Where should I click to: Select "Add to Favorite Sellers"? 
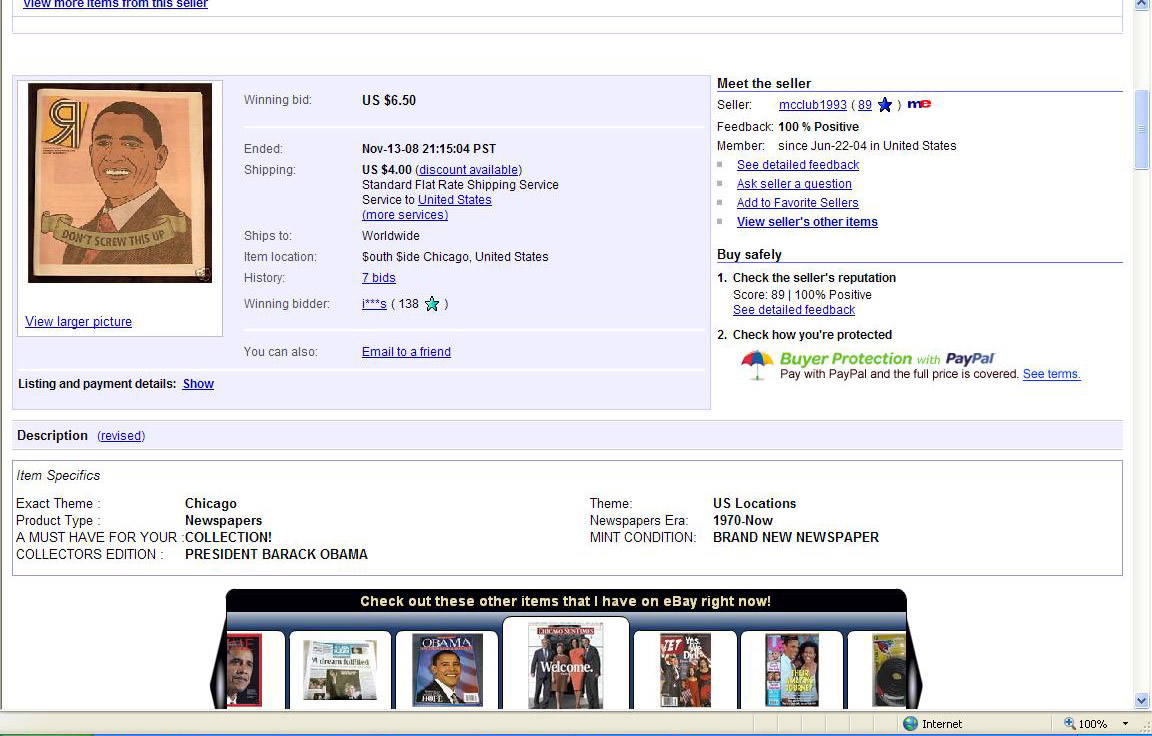(798, 203)
